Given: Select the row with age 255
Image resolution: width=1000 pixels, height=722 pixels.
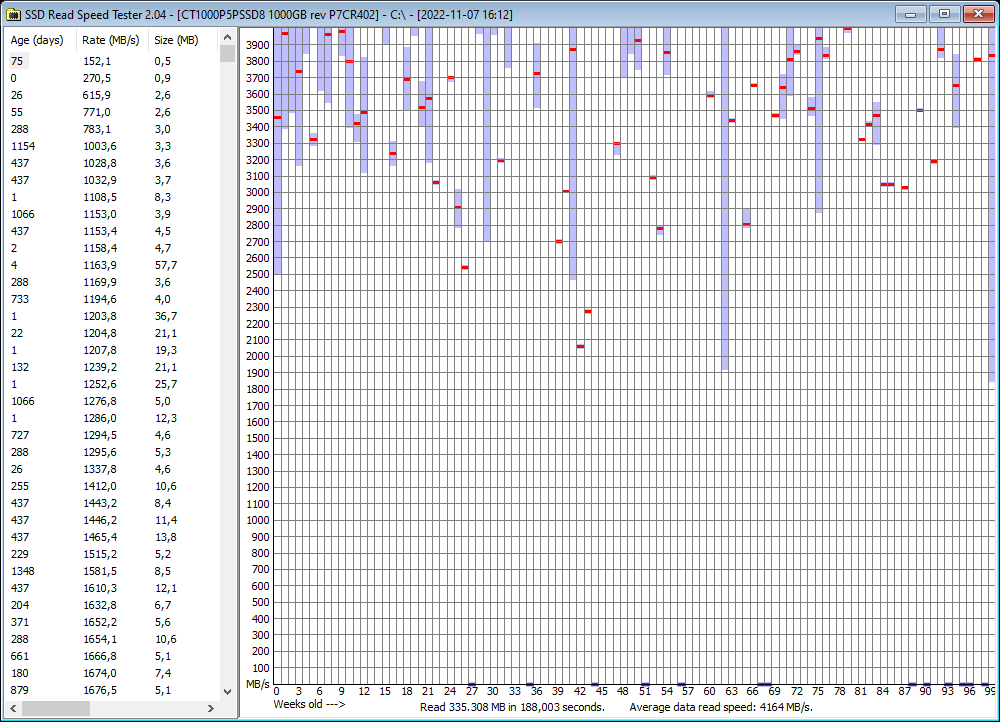Looking at the screenshot, I should pos(112,487).
